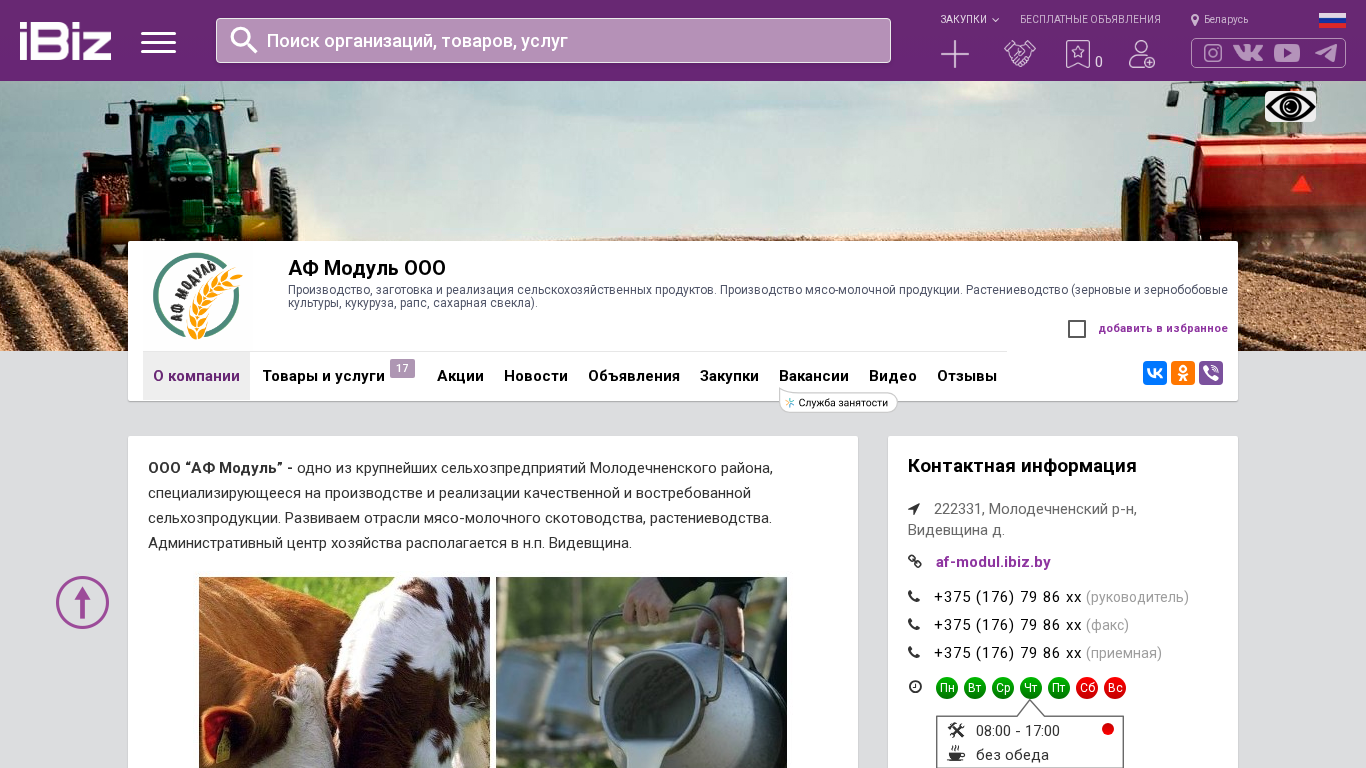Viewport: 1366px width, 768px height.
Task: Select Sunday (Вс) schedule circle
Action: pos(1115,688)
